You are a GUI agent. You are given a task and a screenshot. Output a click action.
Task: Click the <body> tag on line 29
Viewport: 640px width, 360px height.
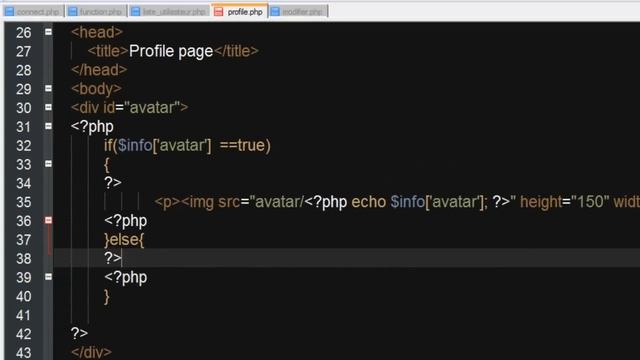point(96,89)
